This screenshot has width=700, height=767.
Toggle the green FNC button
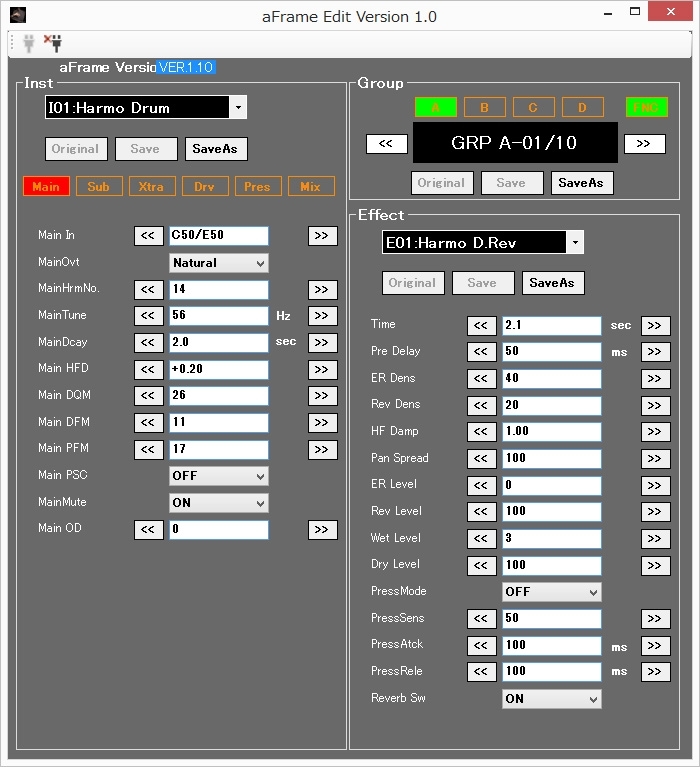[x=647, y=107]
